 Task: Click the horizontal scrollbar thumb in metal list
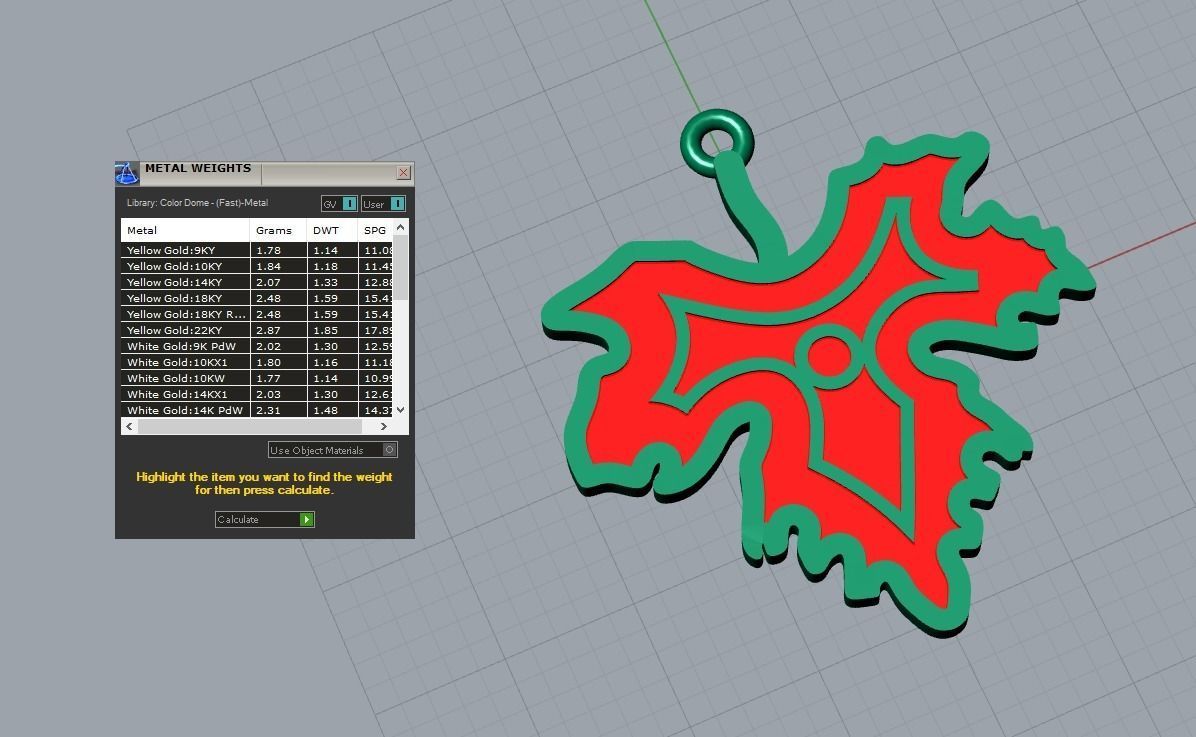(249, 426)
